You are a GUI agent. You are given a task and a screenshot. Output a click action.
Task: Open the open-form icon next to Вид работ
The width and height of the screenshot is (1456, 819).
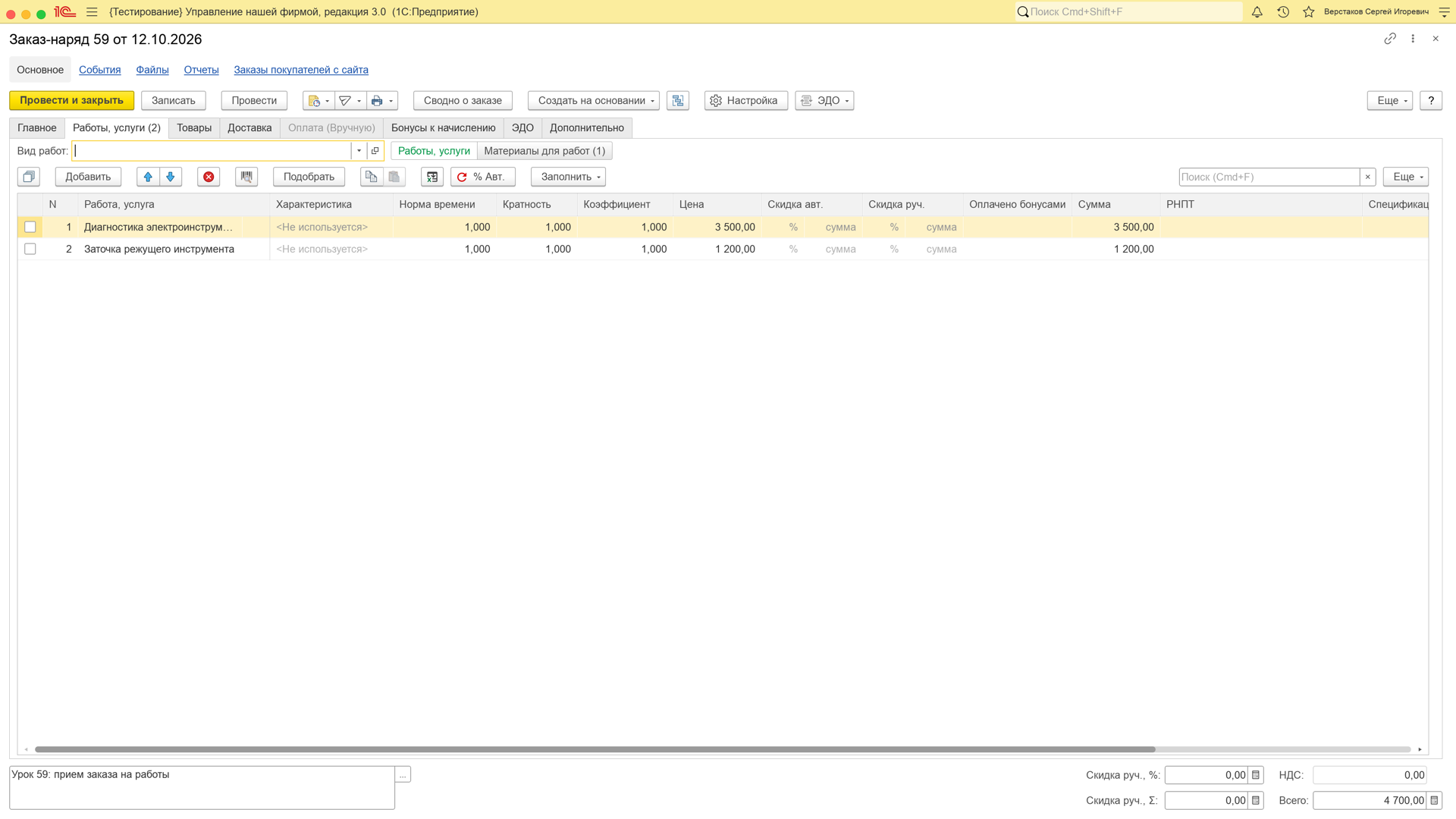(375, 151)
